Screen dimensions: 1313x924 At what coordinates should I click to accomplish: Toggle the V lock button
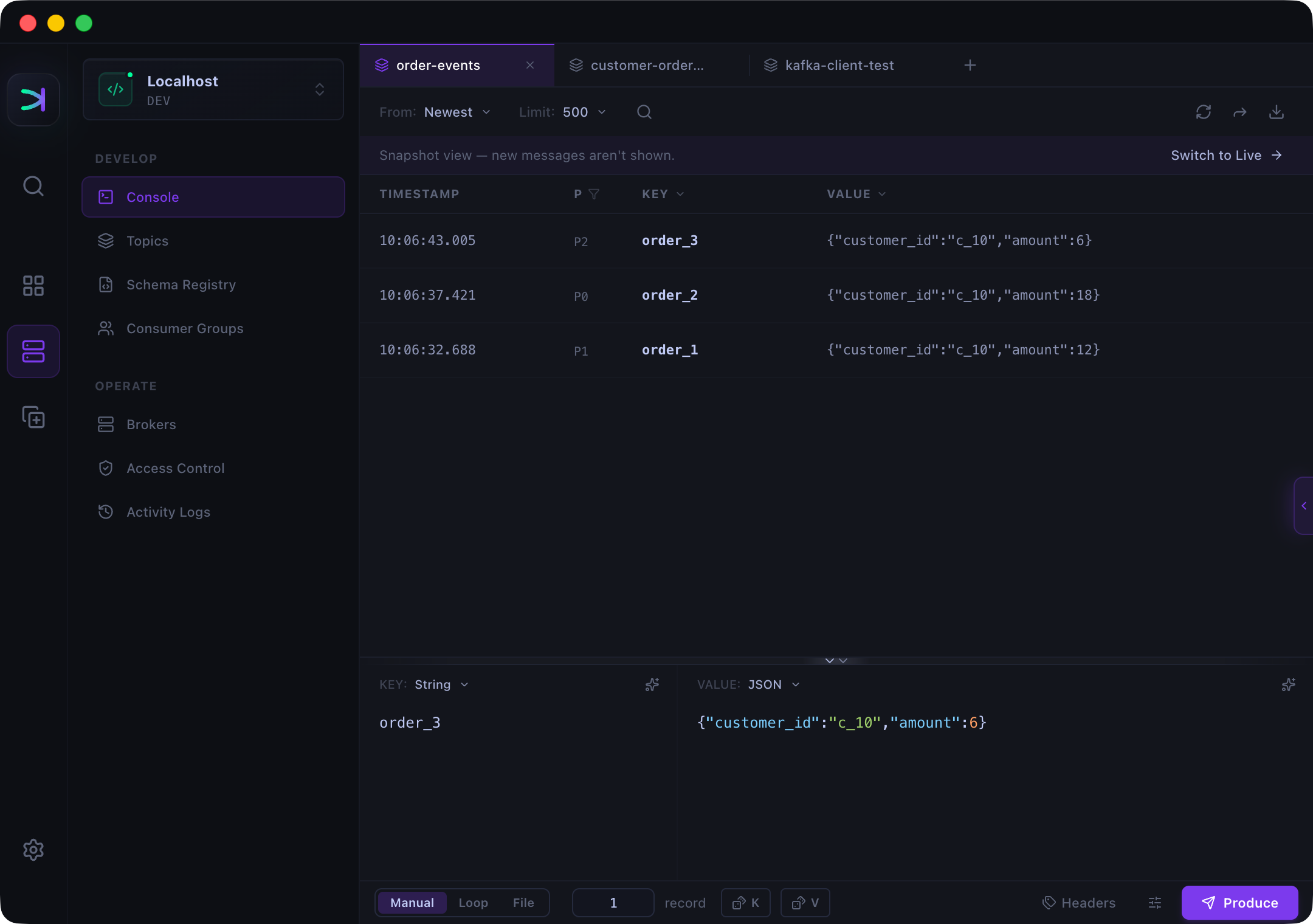click(805, 903)
